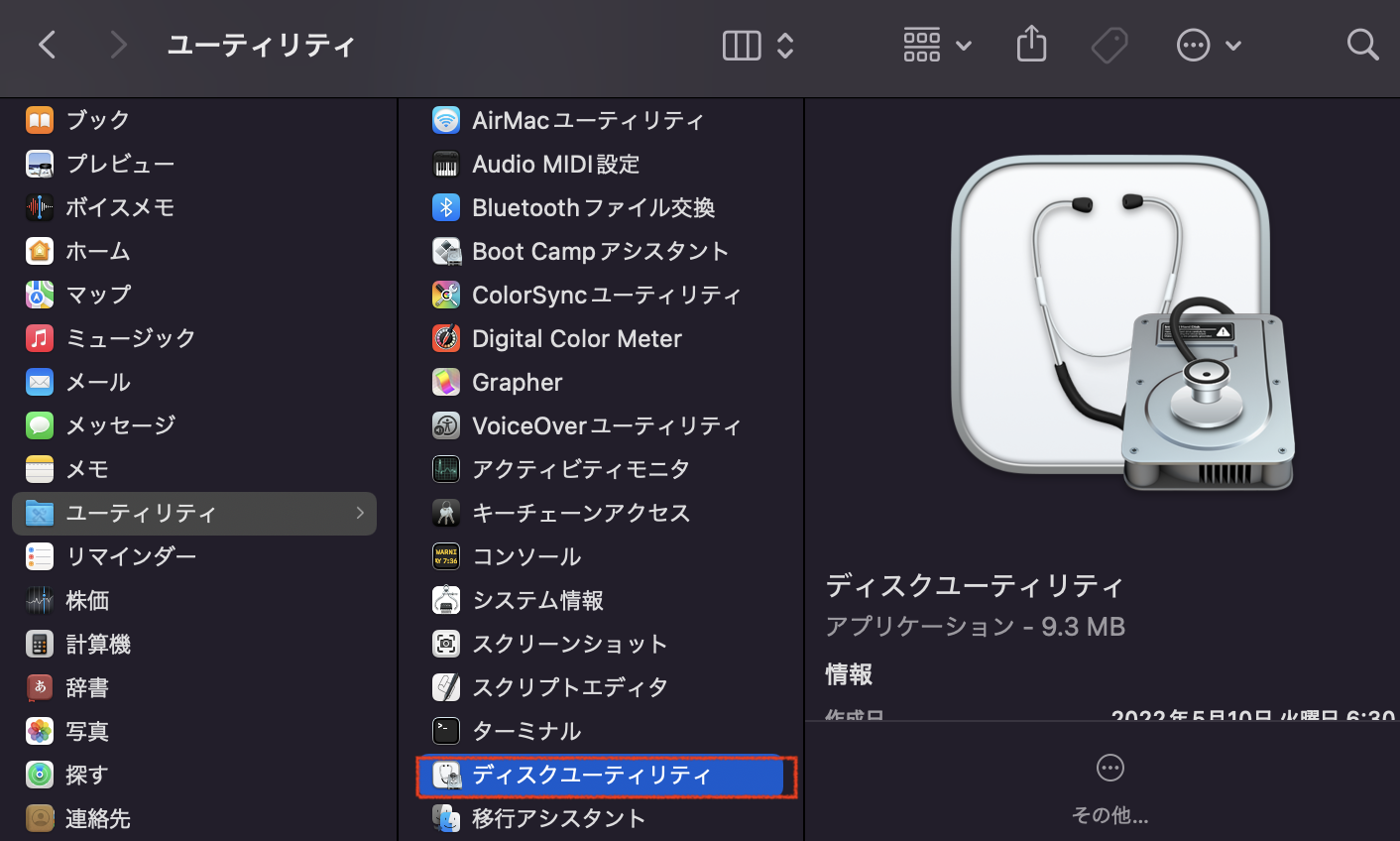Select the メモ app icon
The height and width of the screenshot is (841, 1400).
point(40,469)
